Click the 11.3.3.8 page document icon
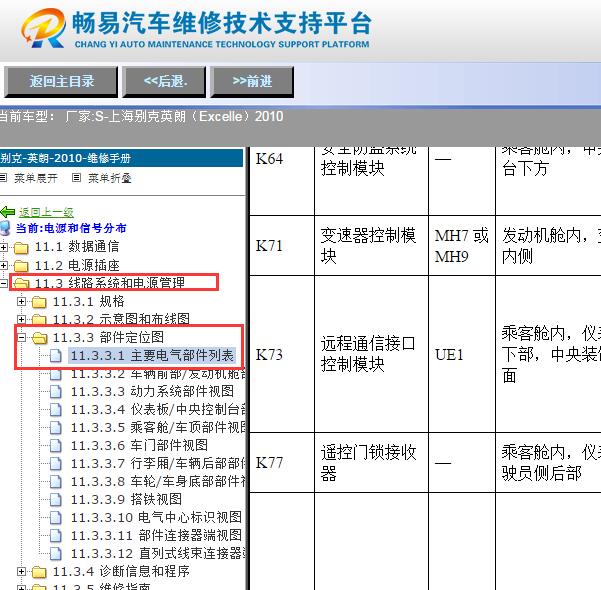 point(56,482)
